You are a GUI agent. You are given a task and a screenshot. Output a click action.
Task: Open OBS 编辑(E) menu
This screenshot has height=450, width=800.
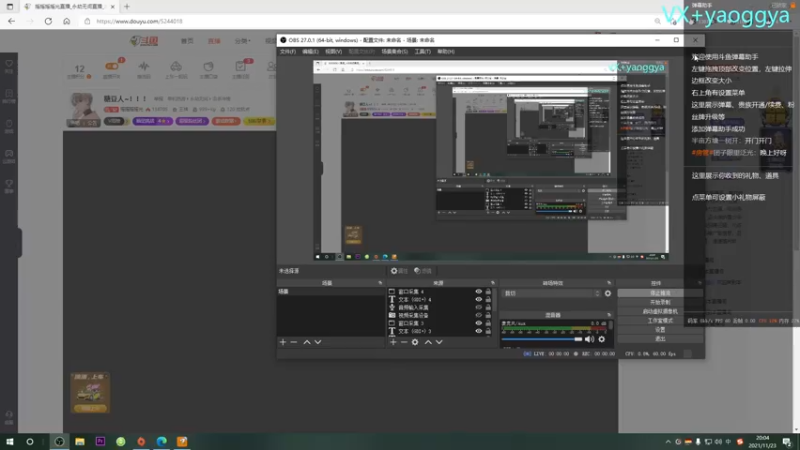tap(310, 52)
